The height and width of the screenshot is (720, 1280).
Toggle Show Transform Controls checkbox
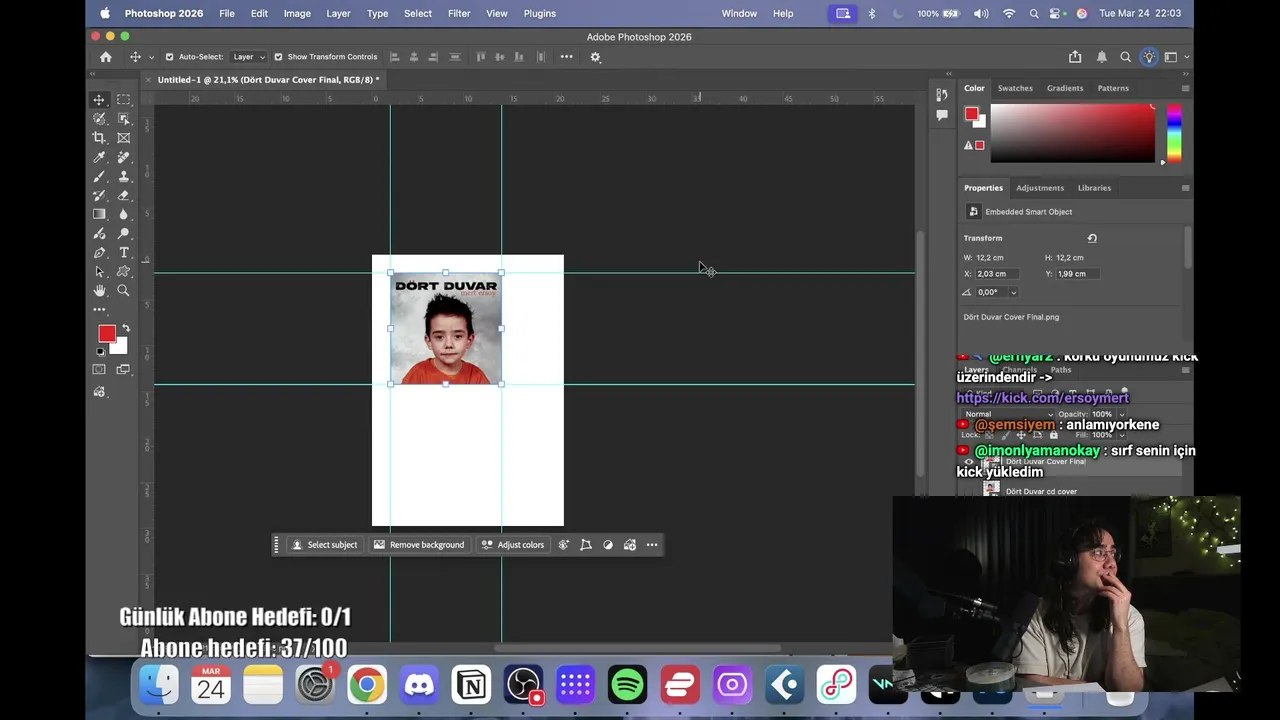pyautogui.click(x=278, y=57)
